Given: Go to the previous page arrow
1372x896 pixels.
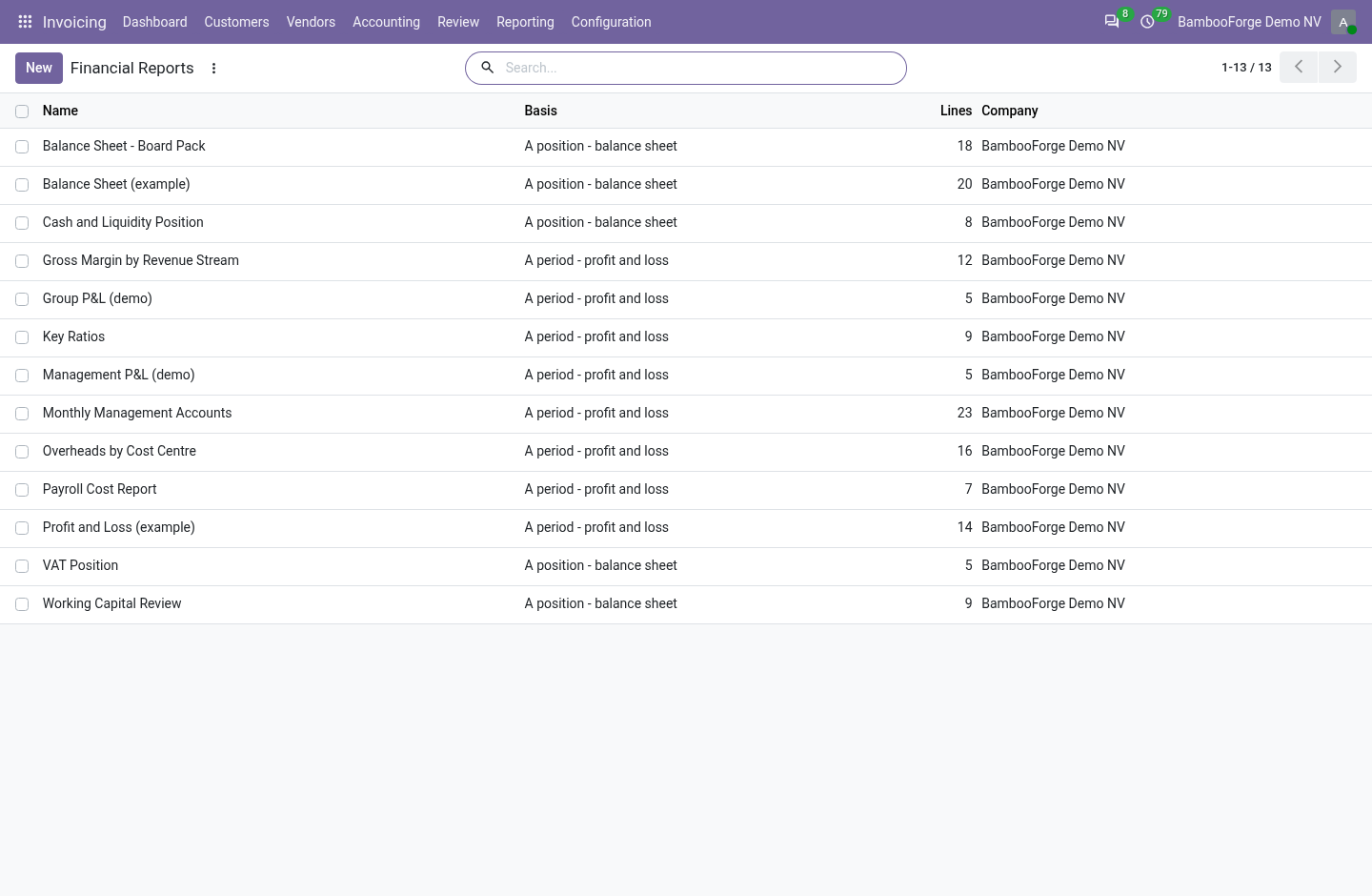Looking at the screenshot, I should coord(1299,68).
